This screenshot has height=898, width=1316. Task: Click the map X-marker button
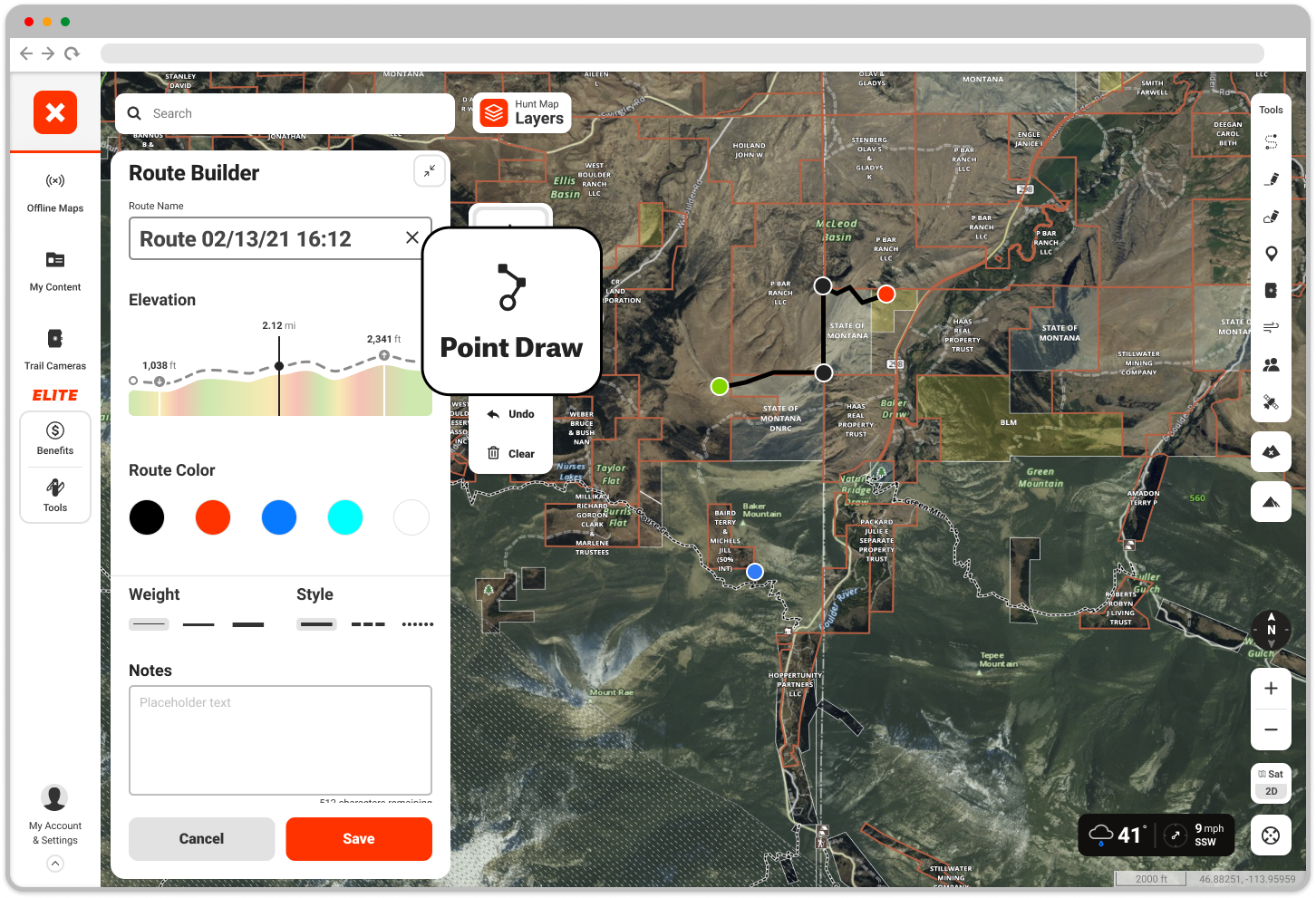coord(1271,451)
